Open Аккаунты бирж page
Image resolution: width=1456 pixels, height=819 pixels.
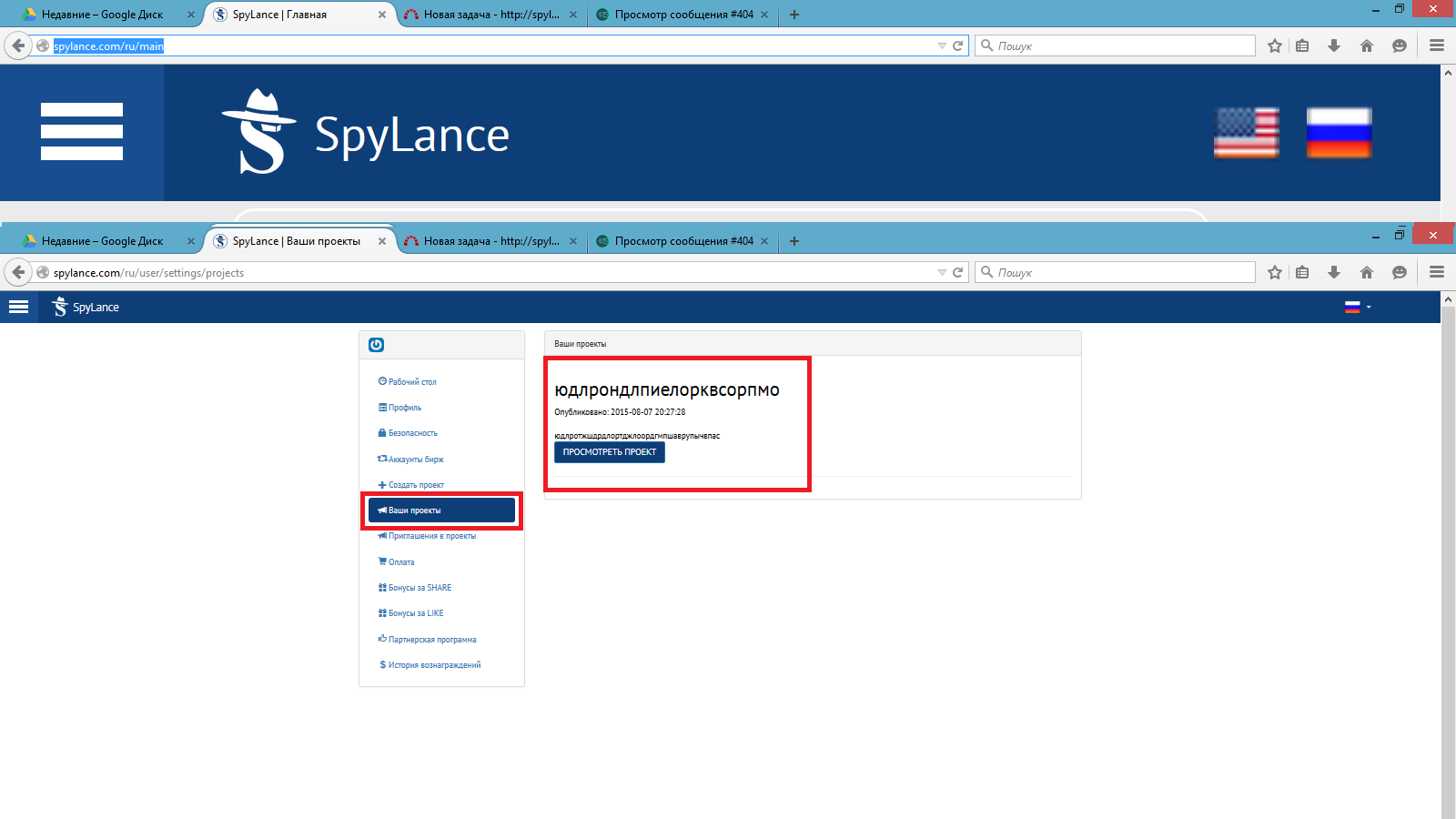click(415, 460)
